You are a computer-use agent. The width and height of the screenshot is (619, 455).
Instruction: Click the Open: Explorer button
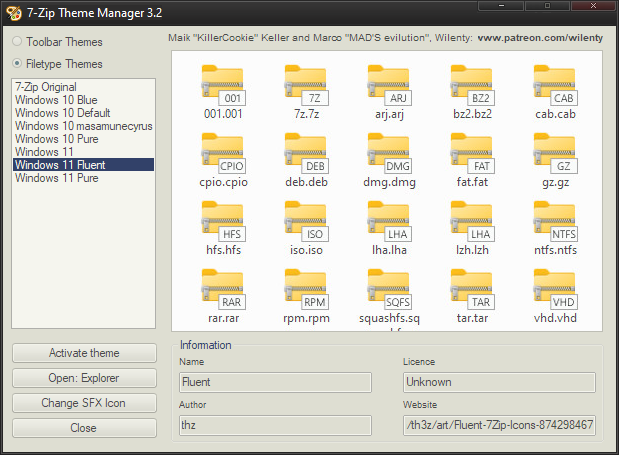(x=84, y=378)
